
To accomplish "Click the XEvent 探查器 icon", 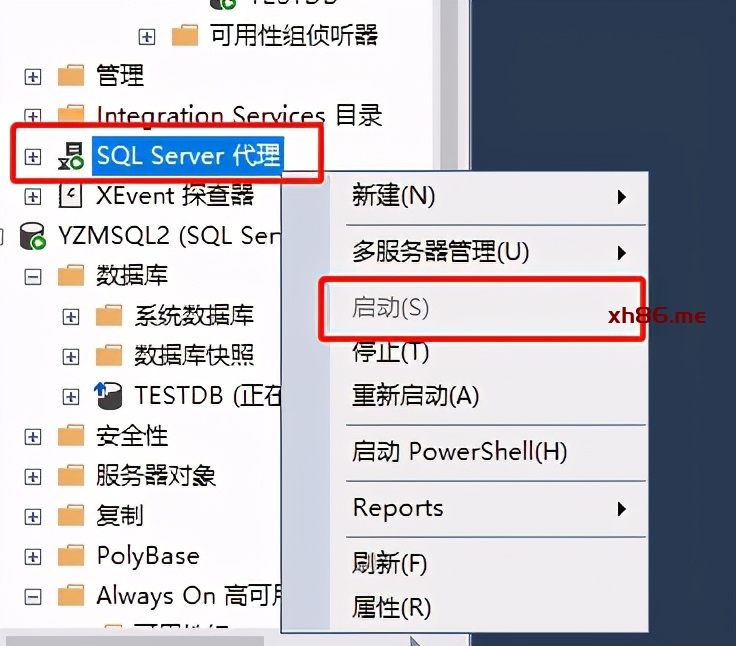I will coord(70,195).
